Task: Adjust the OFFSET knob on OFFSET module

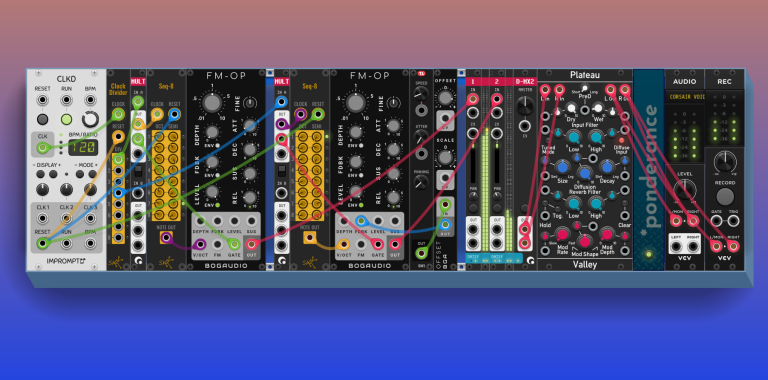Action: coord(445,98)
